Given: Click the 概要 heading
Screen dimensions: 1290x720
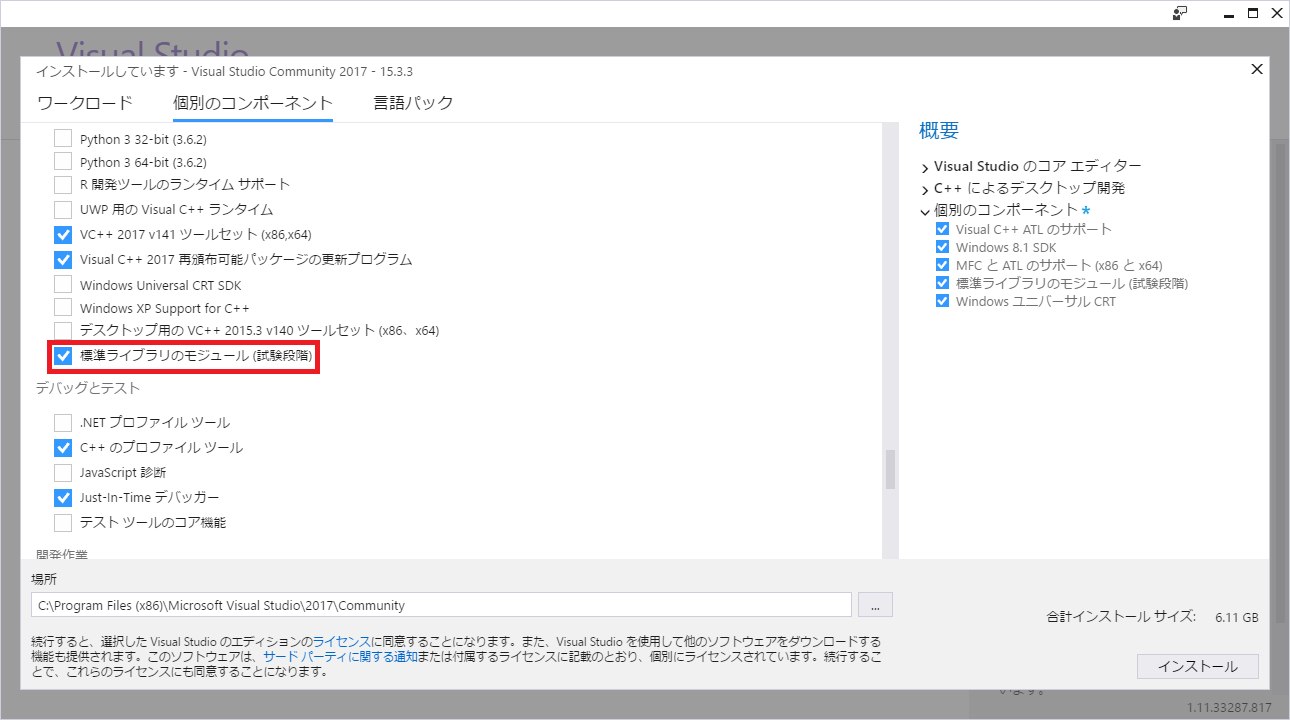Looking at the screenshot, I should coord(939,130).
